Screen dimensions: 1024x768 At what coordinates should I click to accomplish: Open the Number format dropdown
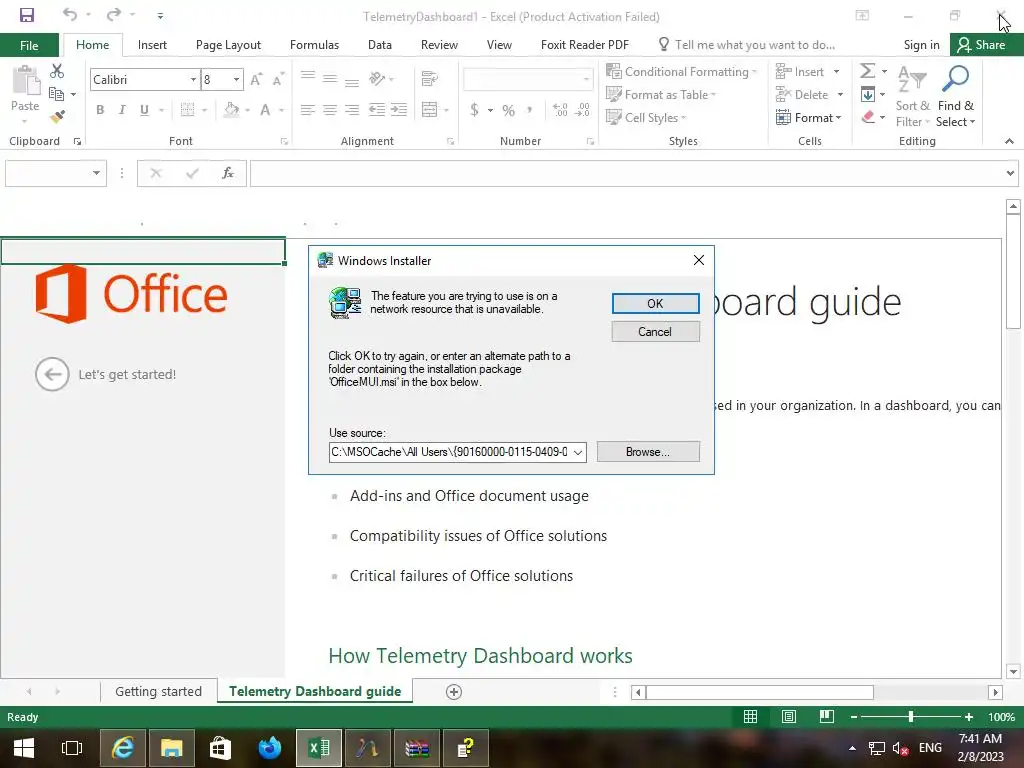[586, 80]
